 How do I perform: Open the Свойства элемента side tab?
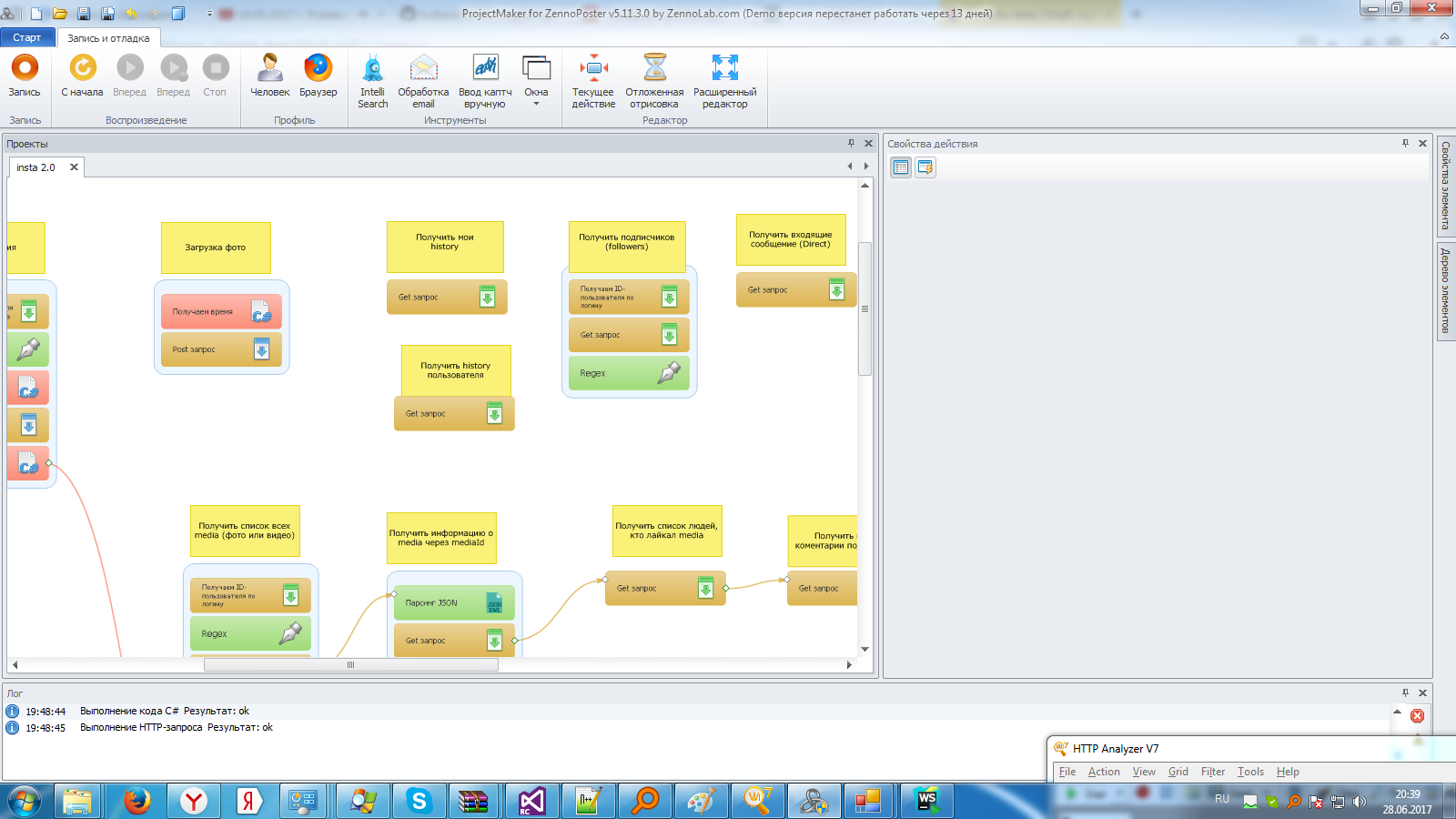pos(1445,186)
